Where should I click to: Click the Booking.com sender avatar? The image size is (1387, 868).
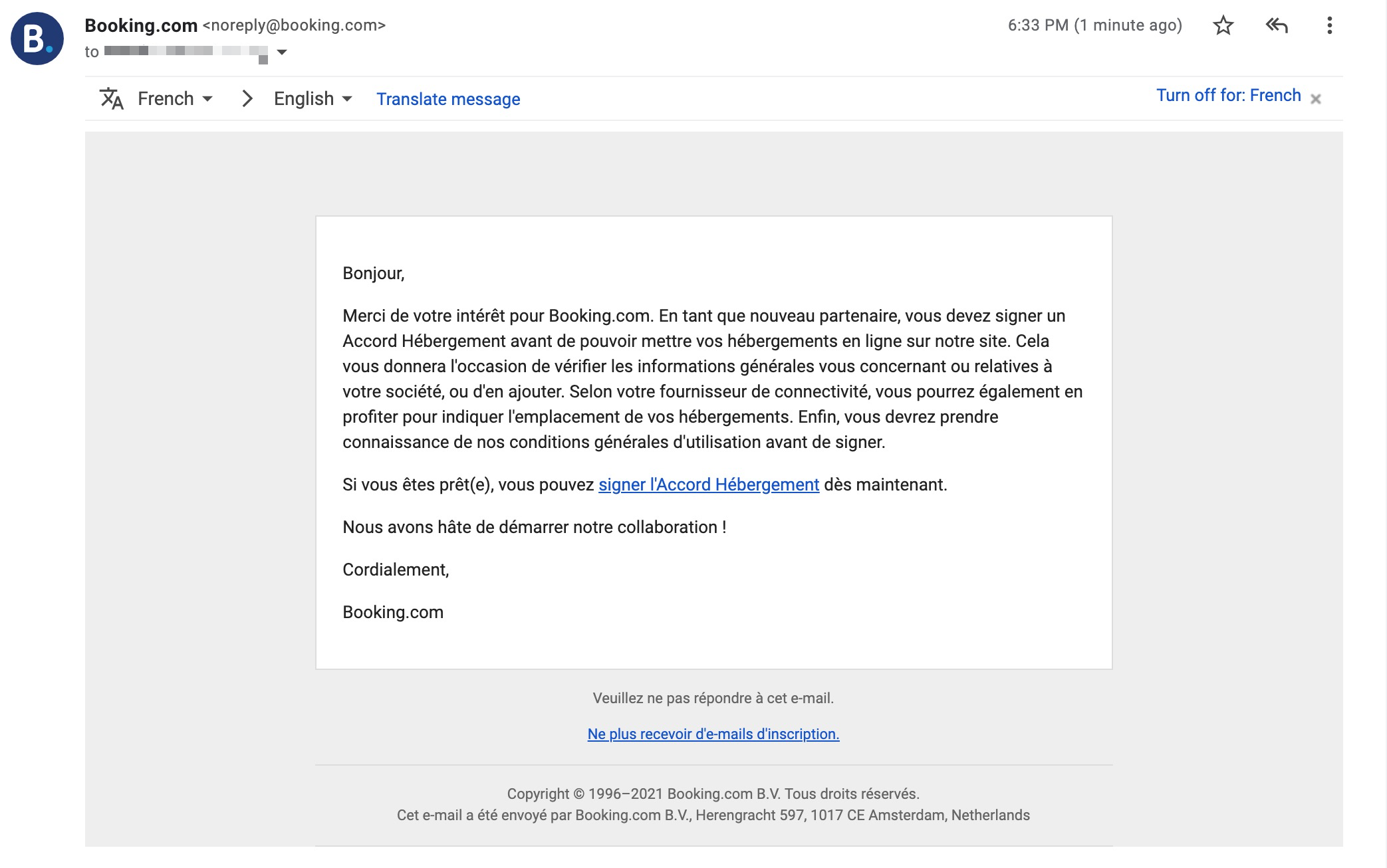[x=37, y=39]
